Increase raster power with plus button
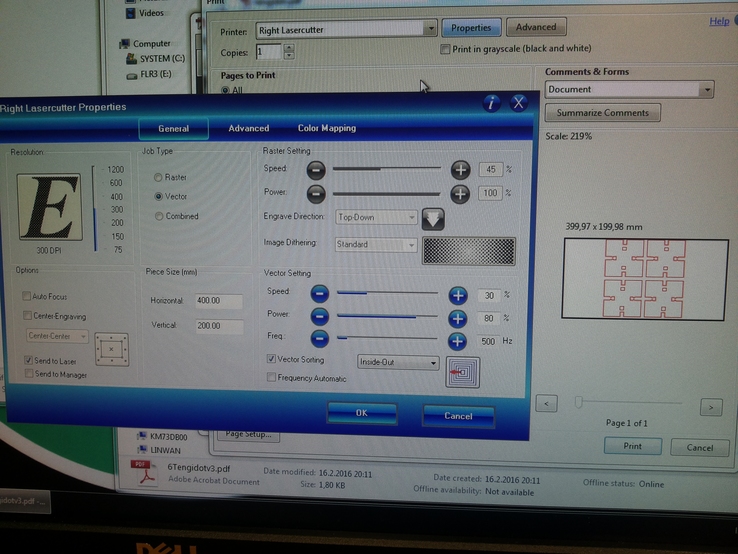 pyautogui.click(x=460, y=194)
